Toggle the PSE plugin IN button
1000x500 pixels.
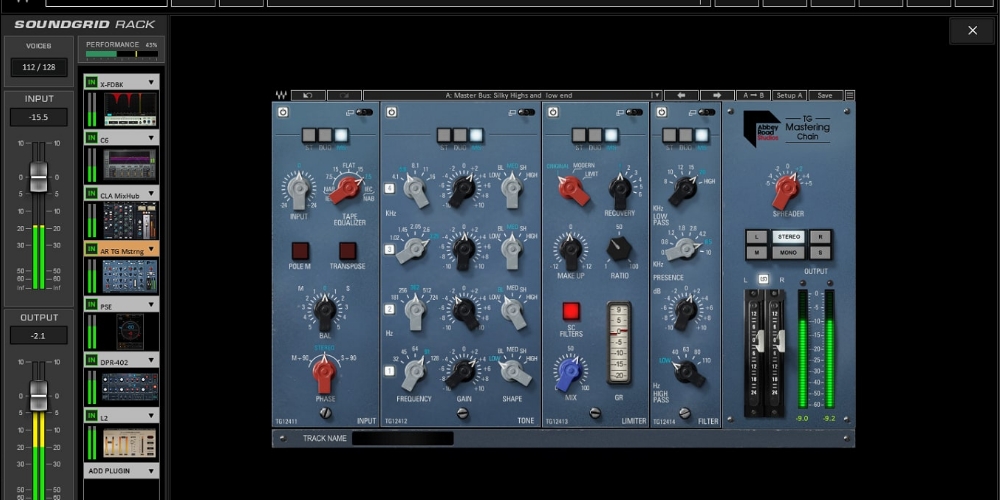91,305
